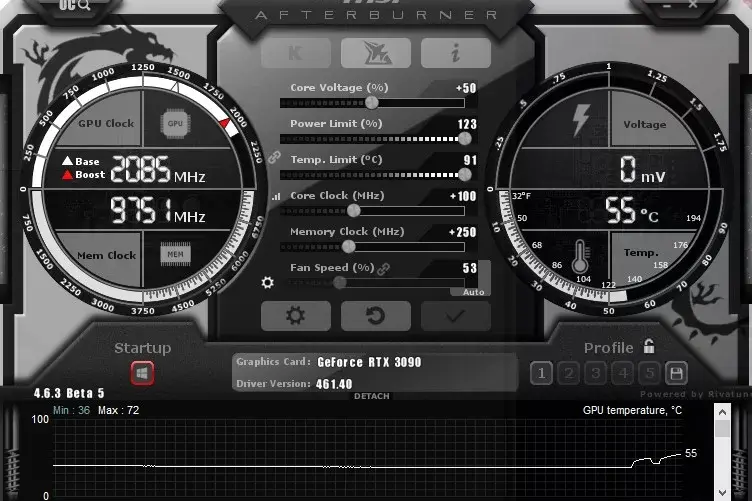Adjust the Fan Speed slider handle
752x501 pixels.
point(340,282)
